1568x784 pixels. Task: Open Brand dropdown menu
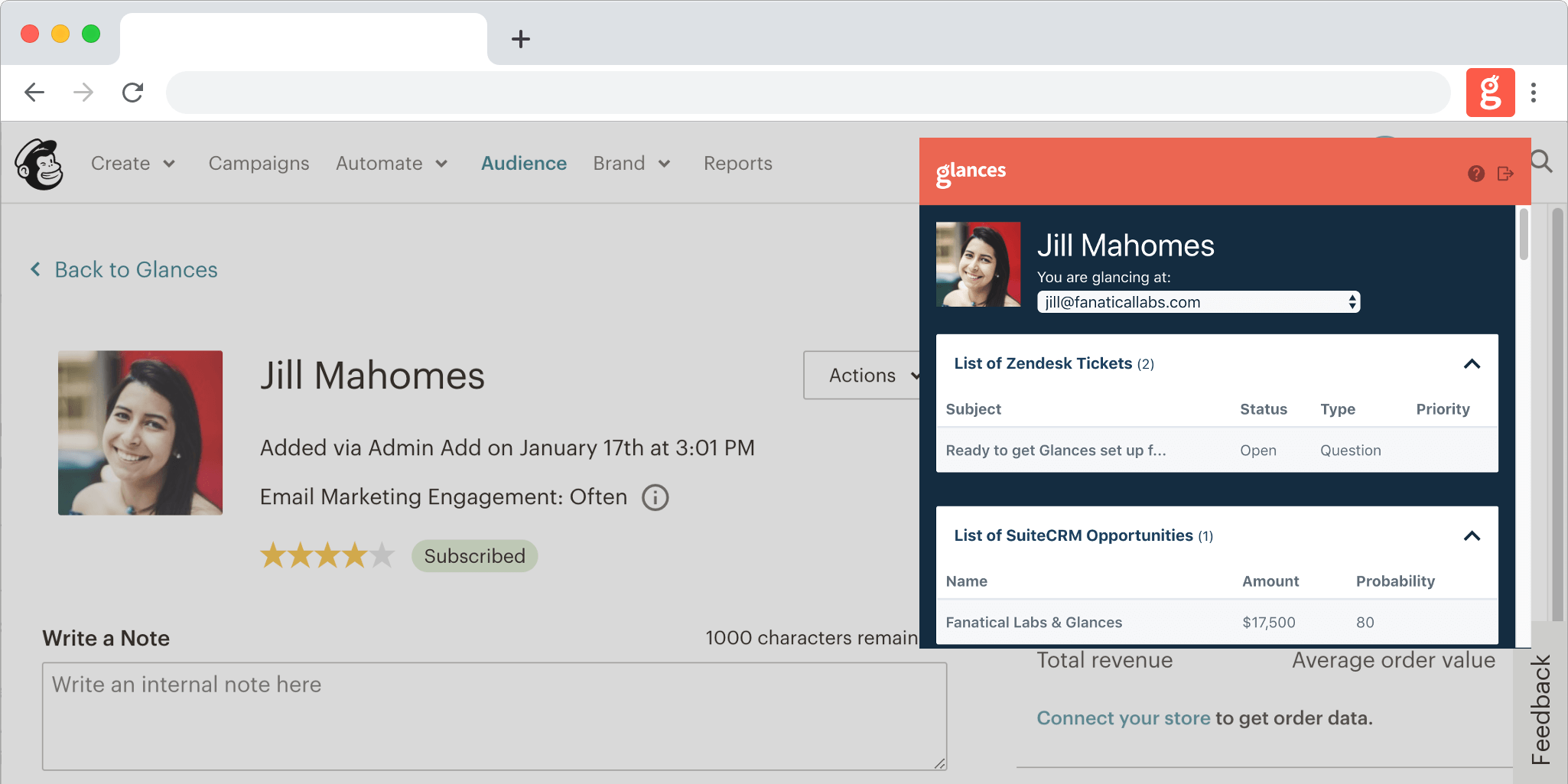(632, 164)
